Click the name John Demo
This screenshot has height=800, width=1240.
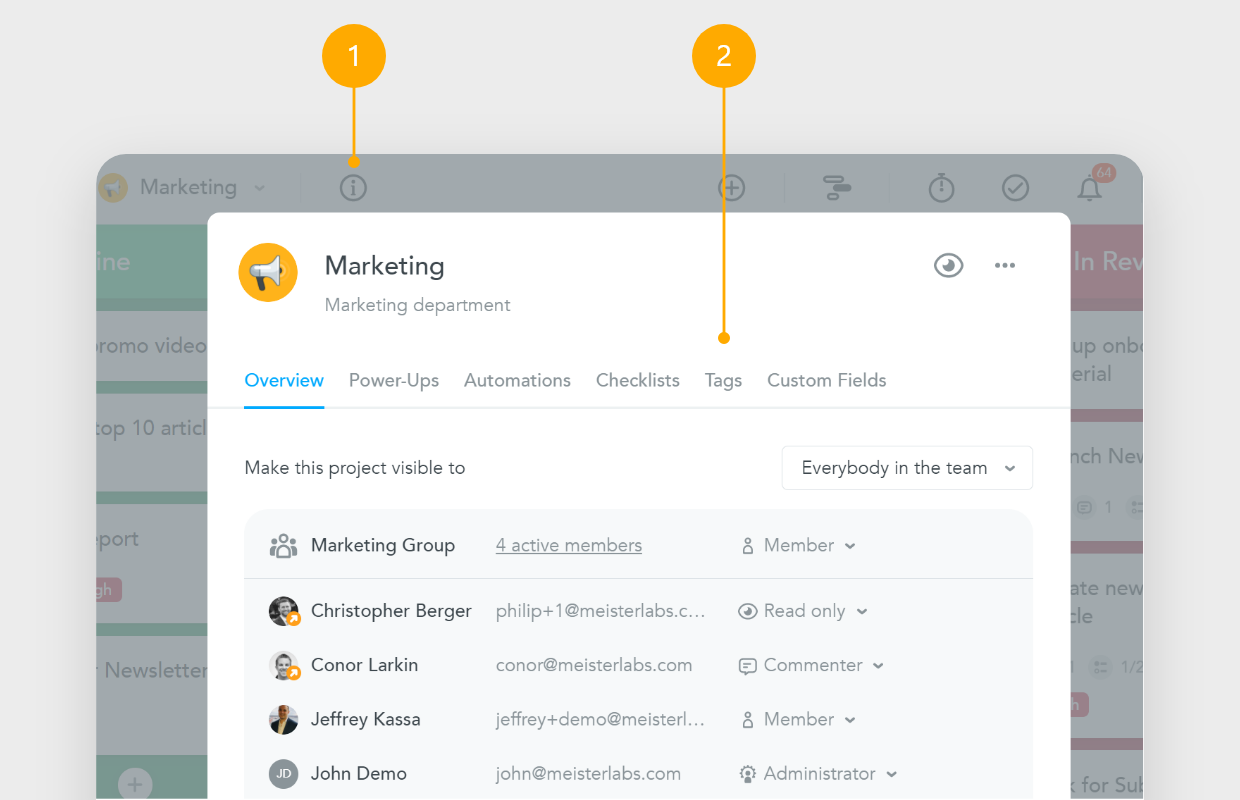(359, 773)
